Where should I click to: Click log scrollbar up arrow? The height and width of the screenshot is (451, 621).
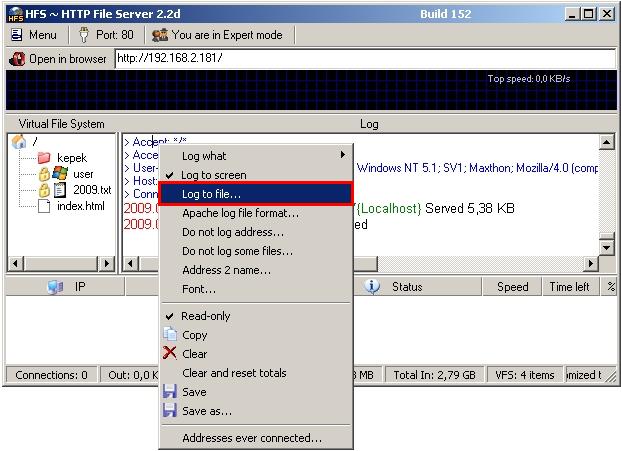606,143
